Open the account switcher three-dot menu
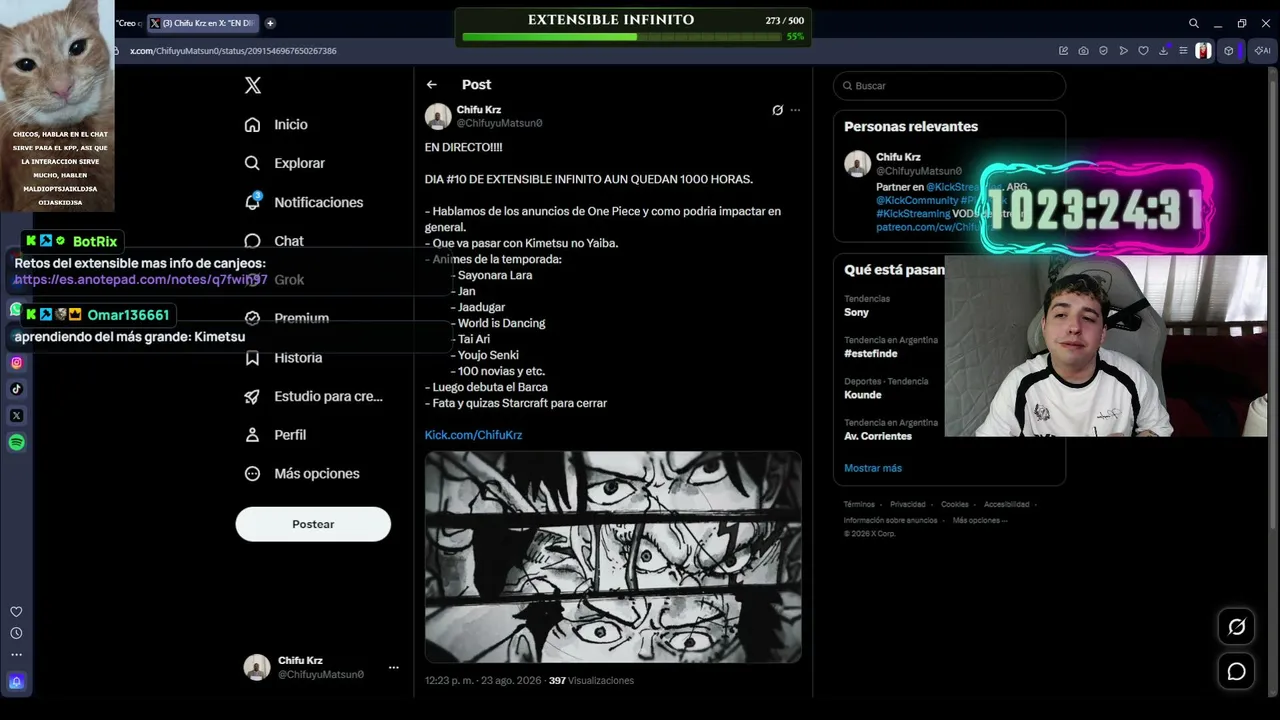 tap(394, 668)
